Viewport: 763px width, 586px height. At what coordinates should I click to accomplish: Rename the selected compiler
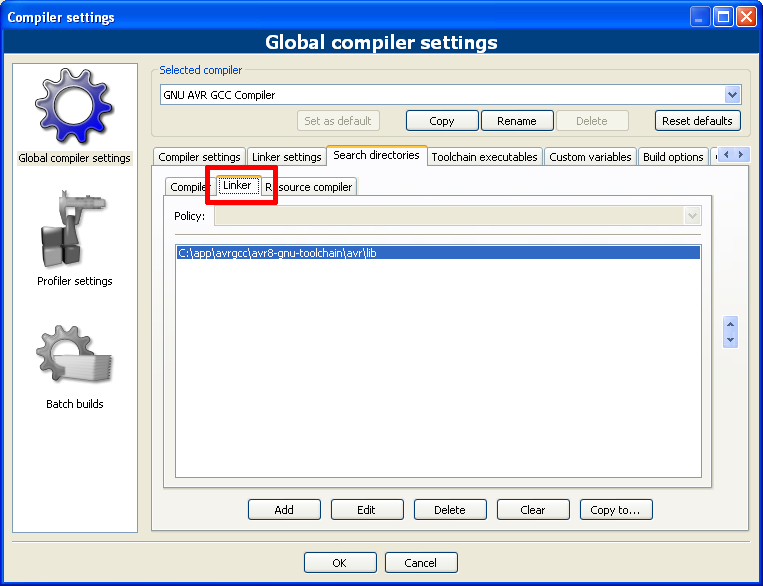click(517, 121)
